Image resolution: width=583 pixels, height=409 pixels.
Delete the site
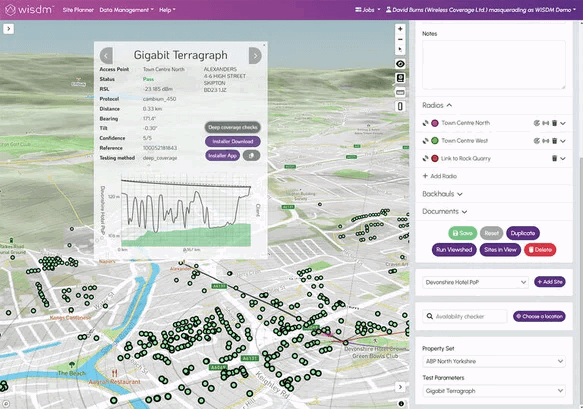[x=540, y=249]
